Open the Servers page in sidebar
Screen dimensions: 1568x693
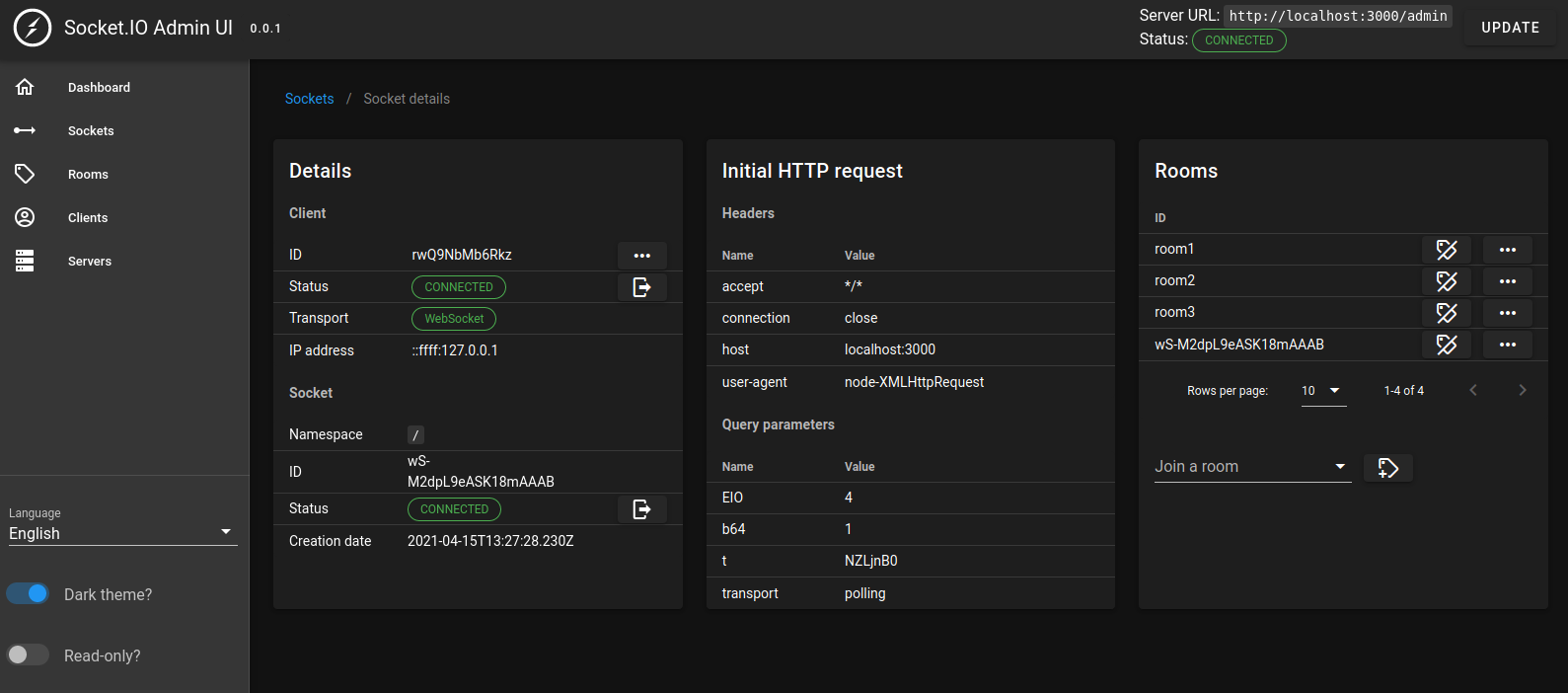[89, 262]
